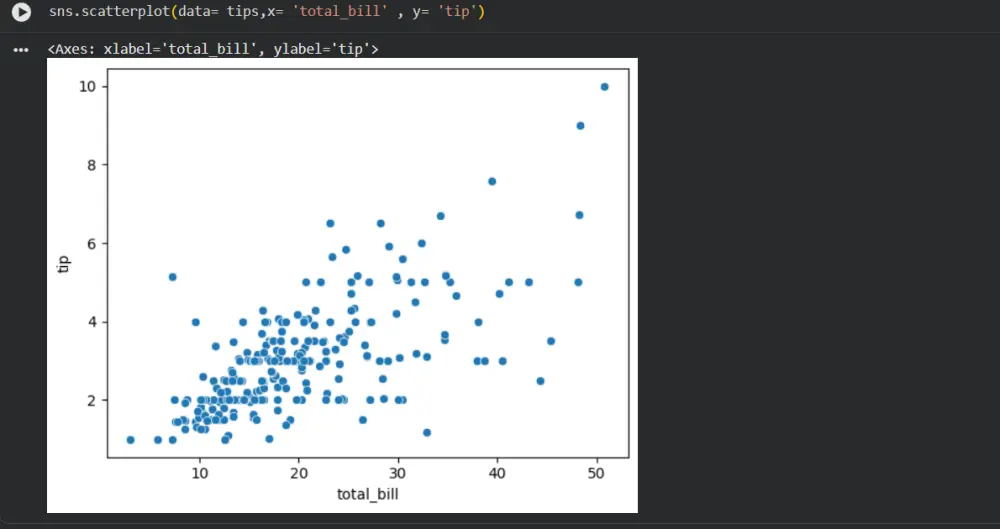Click inside the sns.scatterplot code line

[x=267, y=12]
